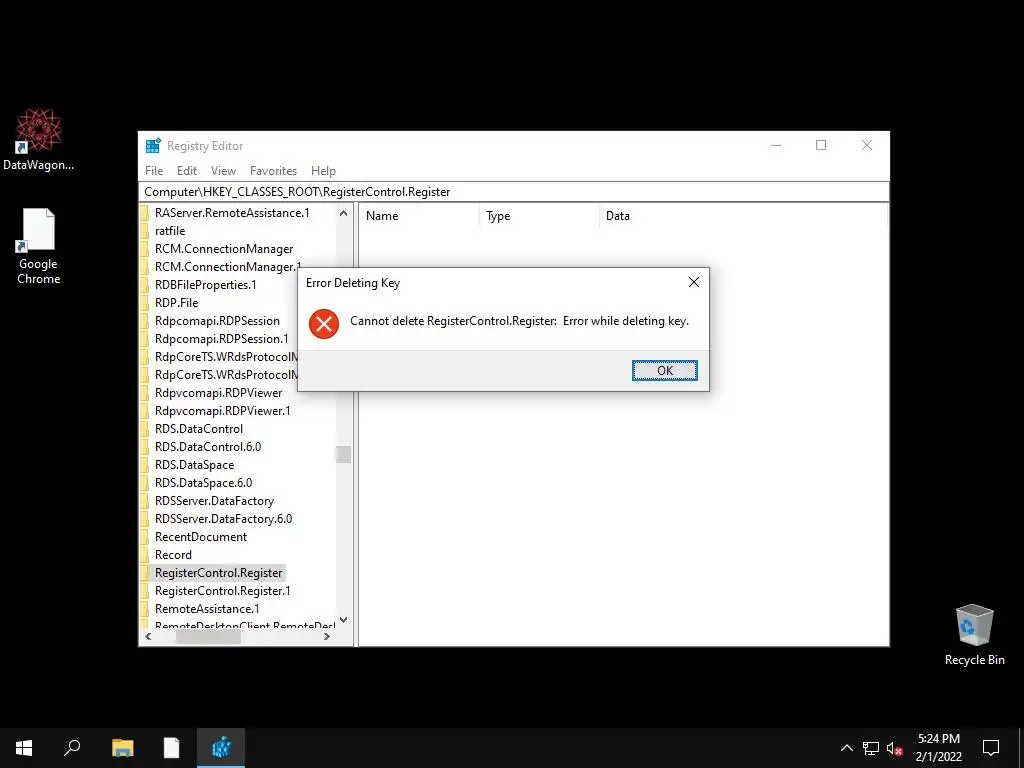The image size is (1024, 768).
Task: Open the File menu in Registry Editor
Action: [x=154, y=170]
